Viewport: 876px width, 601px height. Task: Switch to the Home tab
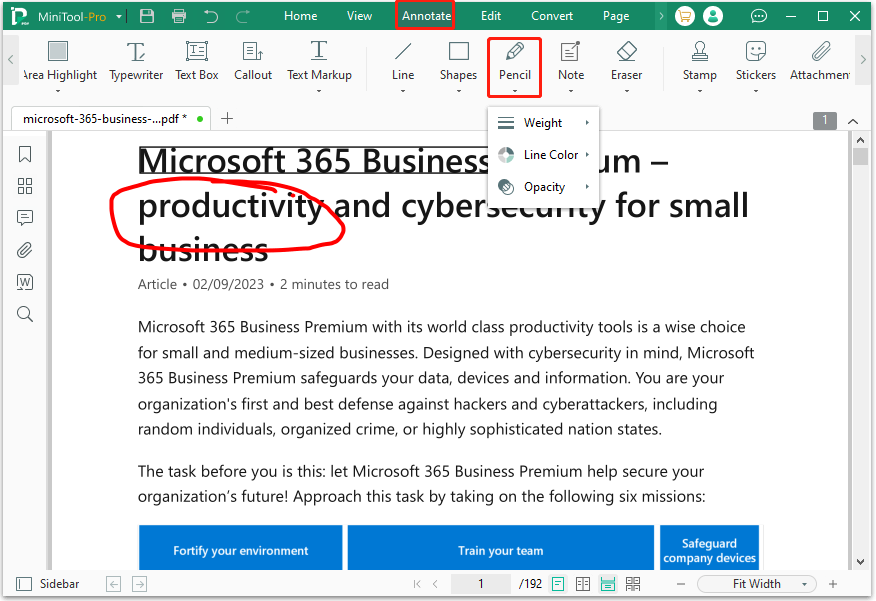(301, 16)
